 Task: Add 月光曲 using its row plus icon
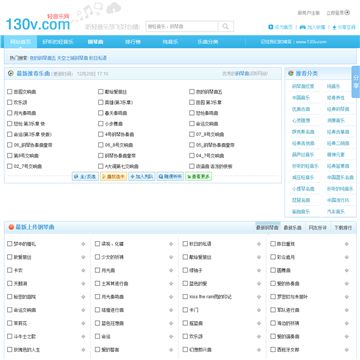coord(171,270)
